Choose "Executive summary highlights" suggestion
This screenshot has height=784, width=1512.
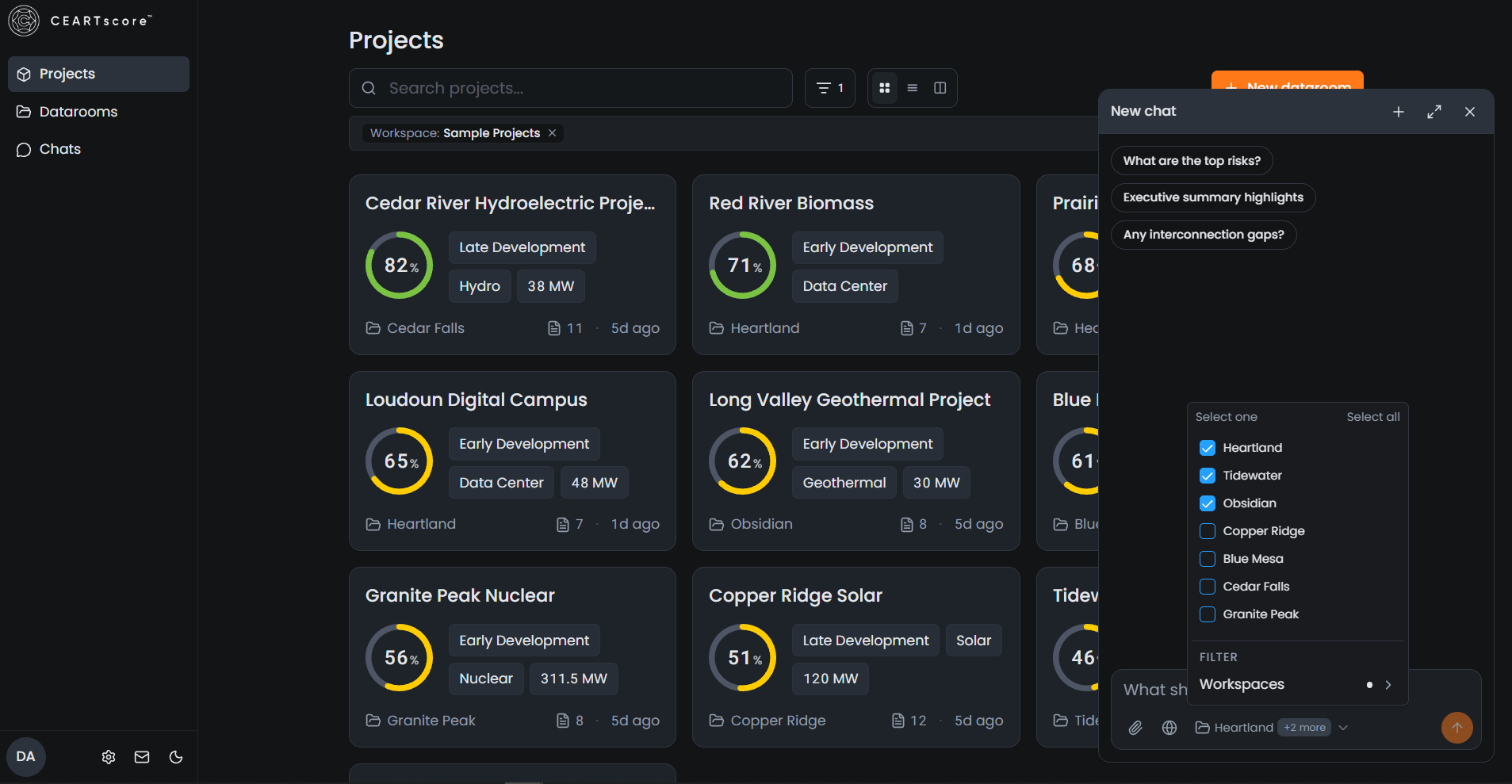[1213, 197]
